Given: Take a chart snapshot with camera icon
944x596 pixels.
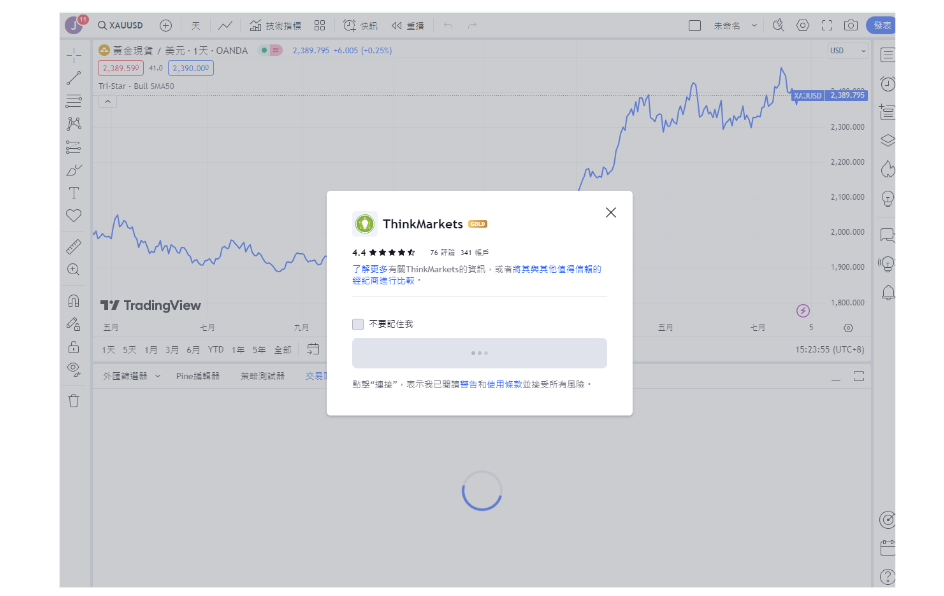Looking at the screenshot, I should [x=851, y=25].
